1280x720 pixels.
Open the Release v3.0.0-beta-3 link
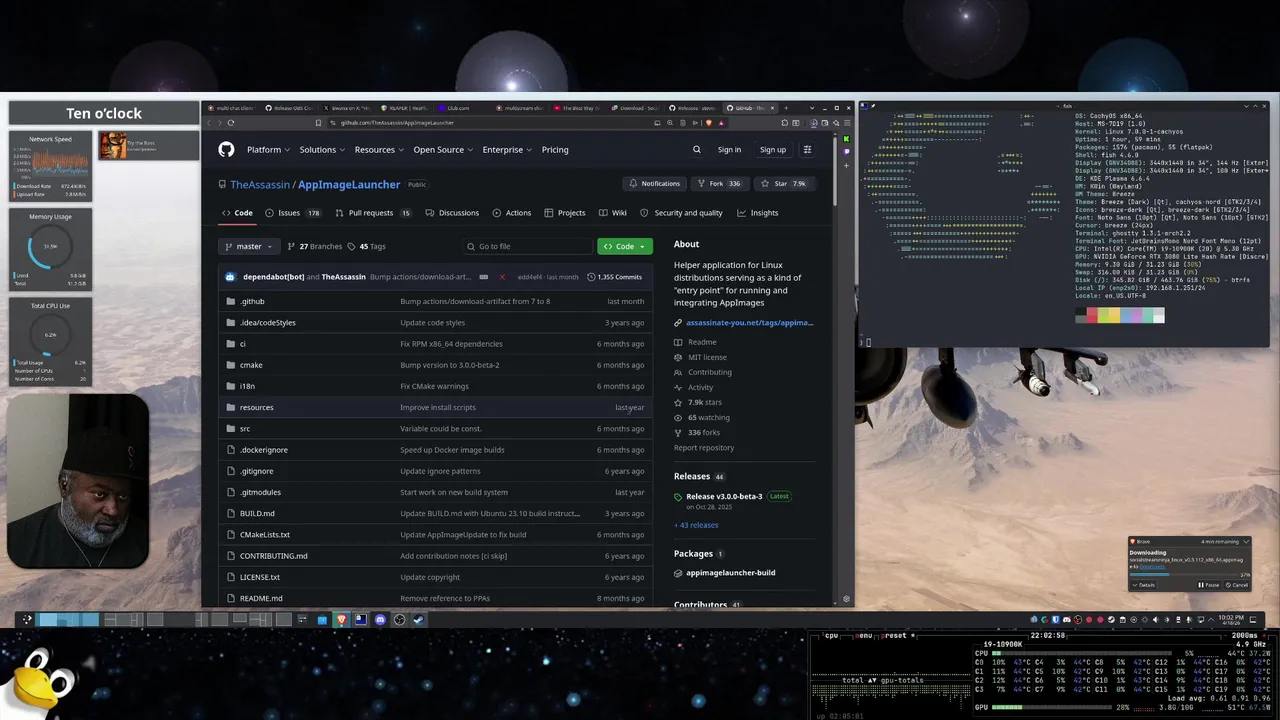(x=724, y=496)
